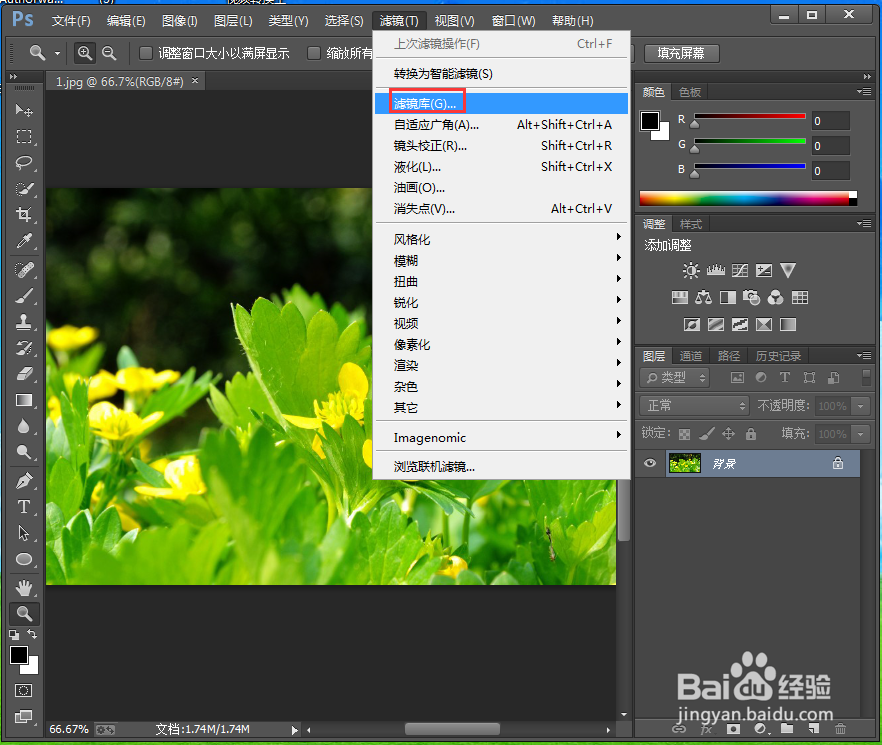Expand the Imagenomic submenu
The image size is (882, 745).
[501, 437]
